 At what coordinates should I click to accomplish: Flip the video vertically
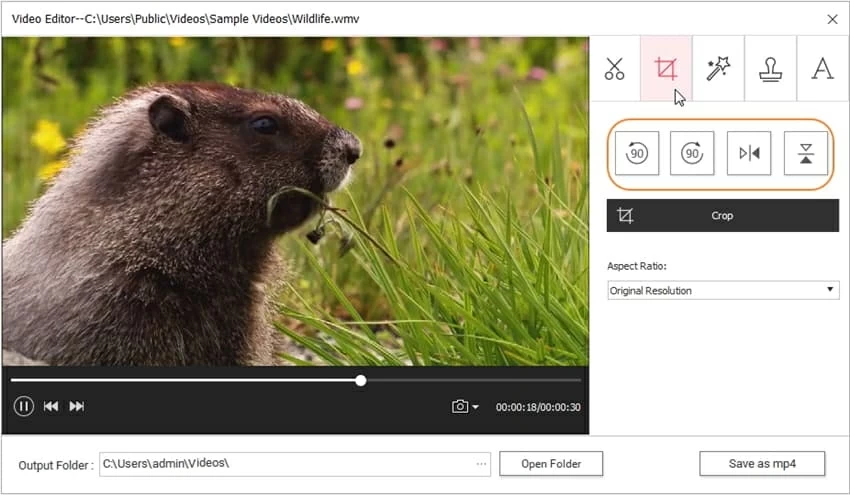click(x=805, y=153)
